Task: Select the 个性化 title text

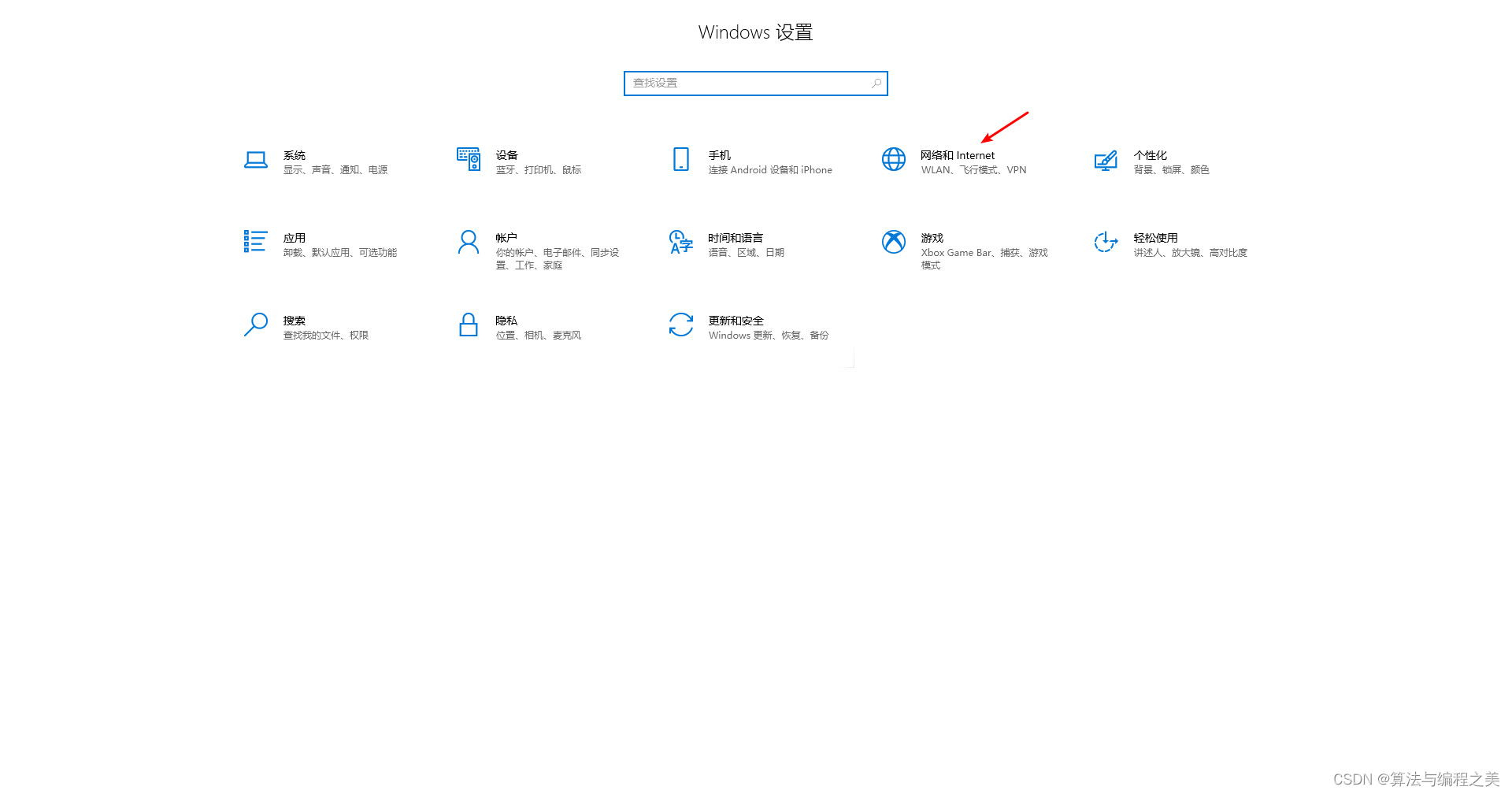Action: pyautogui.click(x=1151, y=155)
